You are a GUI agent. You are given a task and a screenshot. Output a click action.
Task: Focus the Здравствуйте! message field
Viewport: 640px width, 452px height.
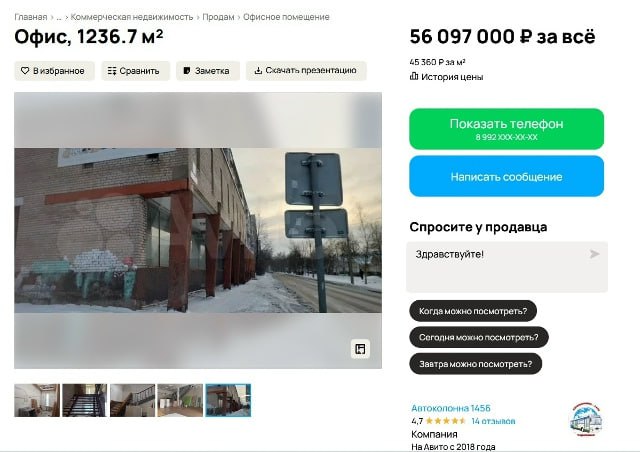point(507,267)
